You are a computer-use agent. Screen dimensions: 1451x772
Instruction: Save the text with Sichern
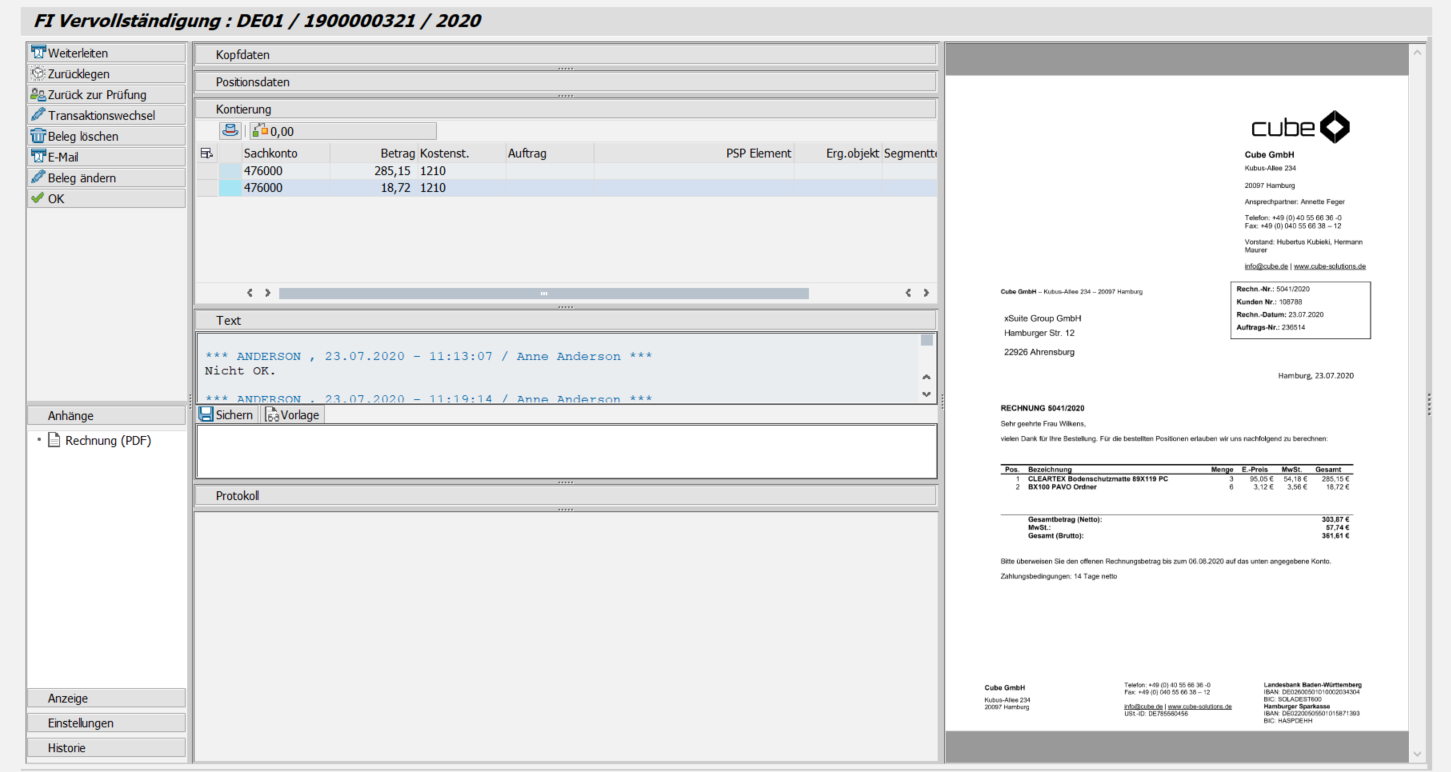click(227, 414)
